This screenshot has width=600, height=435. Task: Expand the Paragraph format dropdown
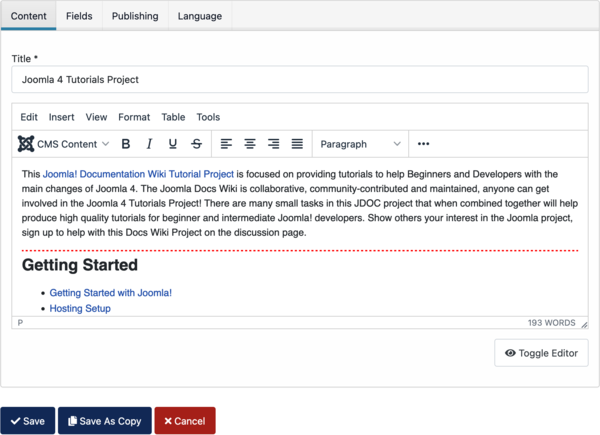pos(360,144)
